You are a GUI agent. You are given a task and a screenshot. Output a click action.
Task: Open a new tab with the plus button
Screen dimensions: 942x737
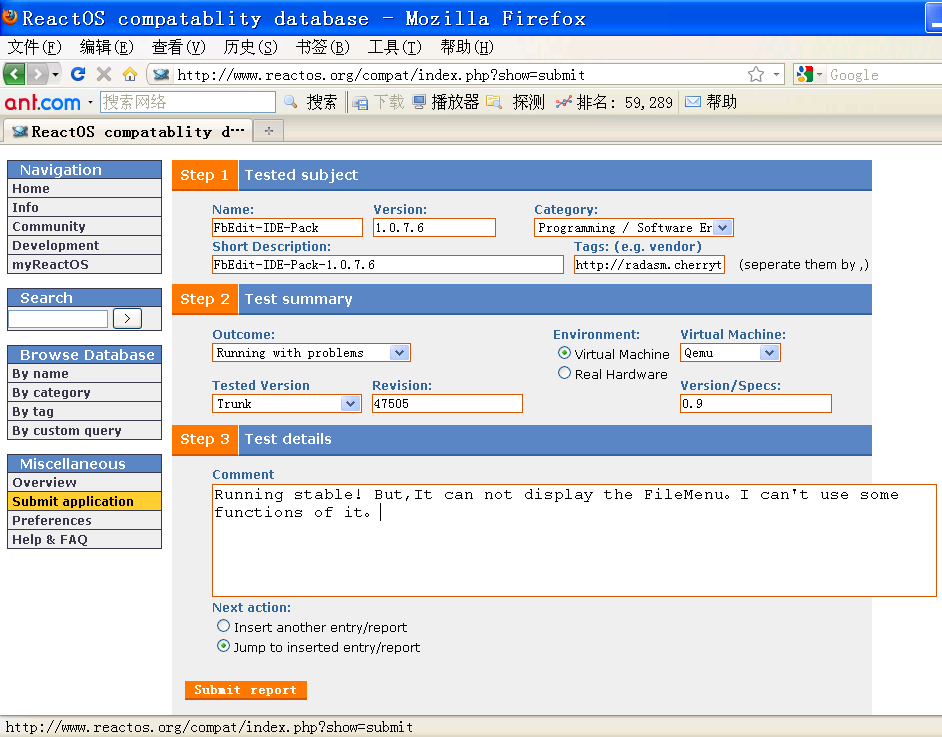point(269,130)
